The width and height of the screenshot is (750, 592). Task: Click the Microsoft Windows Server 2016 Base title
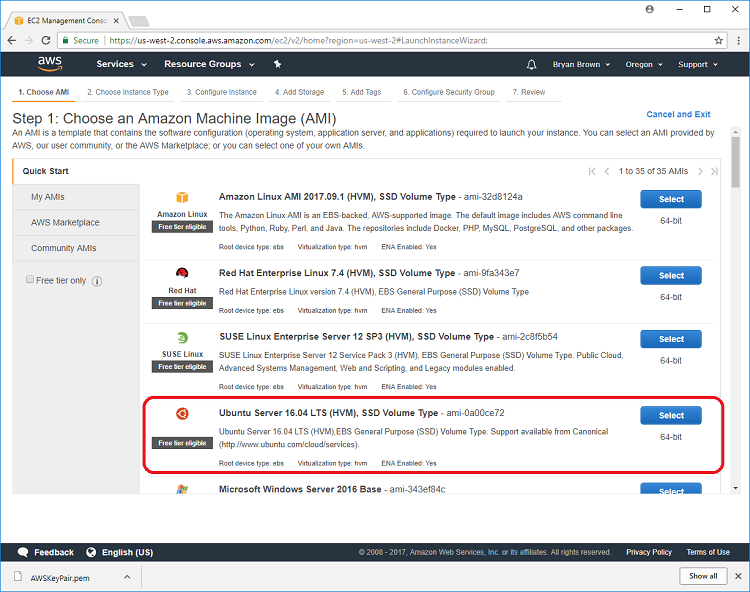click(x=300, y=489)
